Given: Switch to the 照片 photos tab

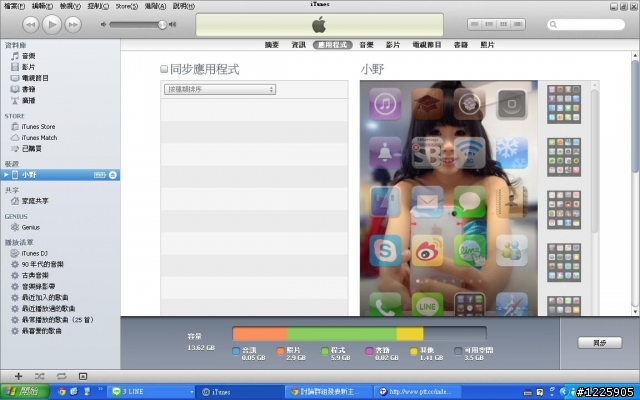Looking at the screenshot, I should click(487, 45).
